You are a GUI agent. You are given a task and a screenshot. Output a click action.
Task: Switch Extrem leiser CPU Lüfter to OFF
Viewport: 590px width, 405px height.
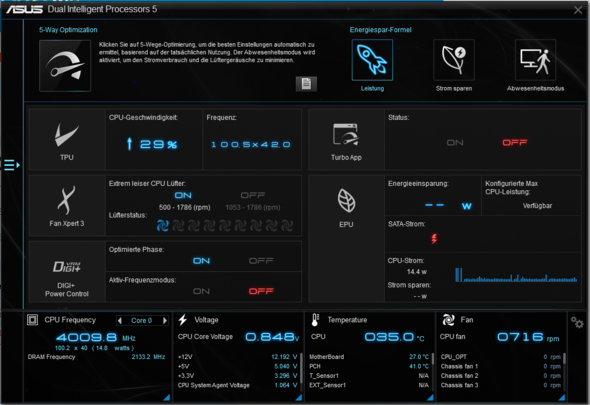click(x=252, y=195)
